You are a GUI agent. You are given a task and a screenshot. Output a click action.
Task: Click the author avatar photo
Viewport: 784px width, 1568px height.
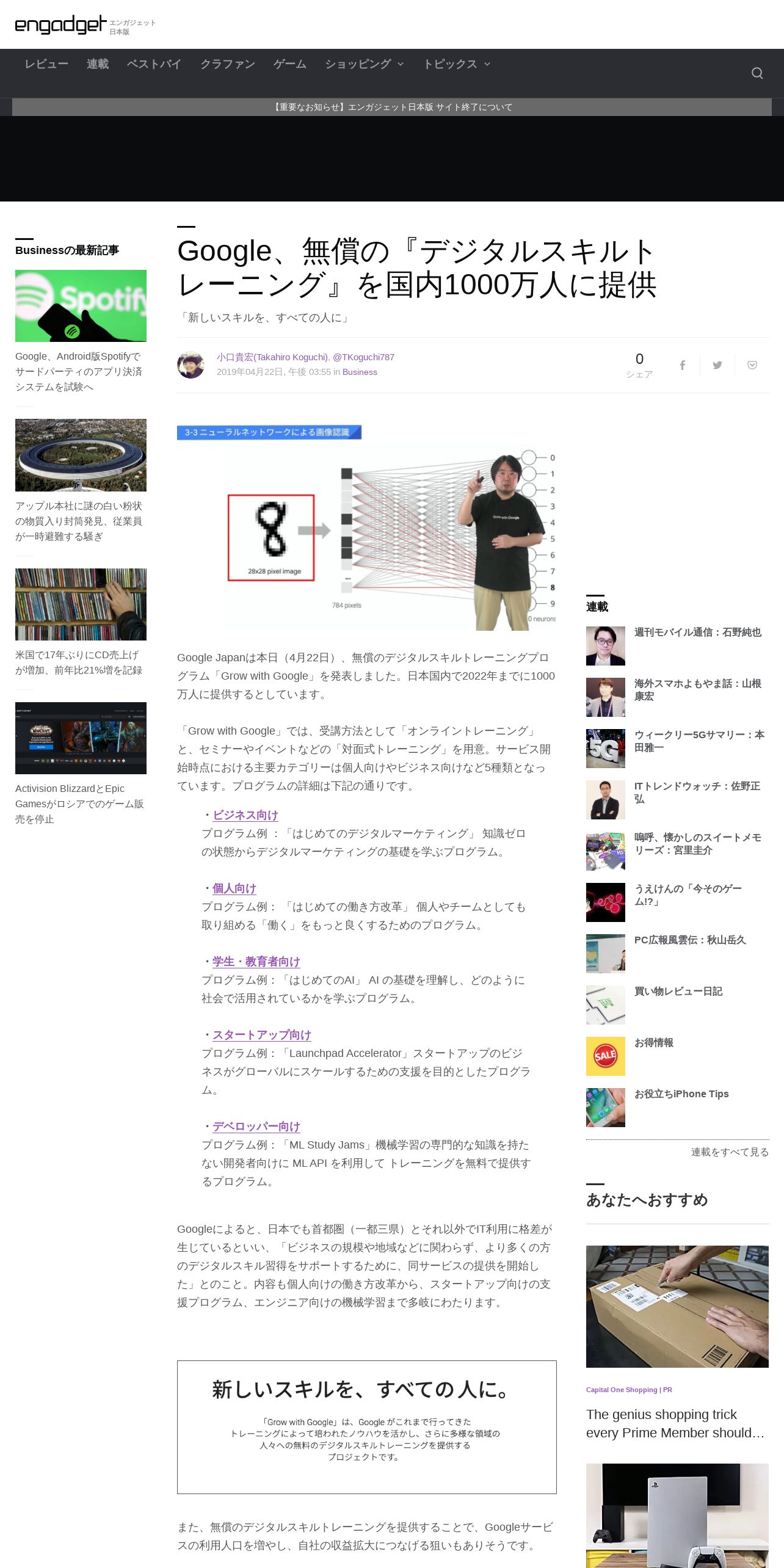coord(191,365)
